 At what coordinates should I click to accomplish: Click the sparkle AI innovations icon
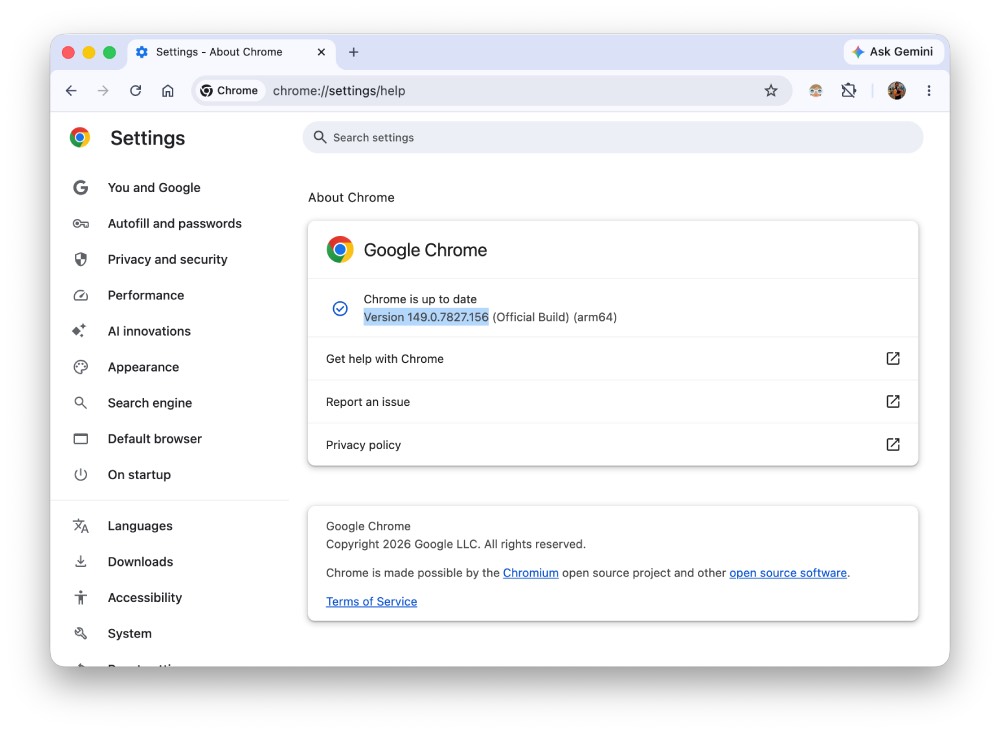pos(79,330)
